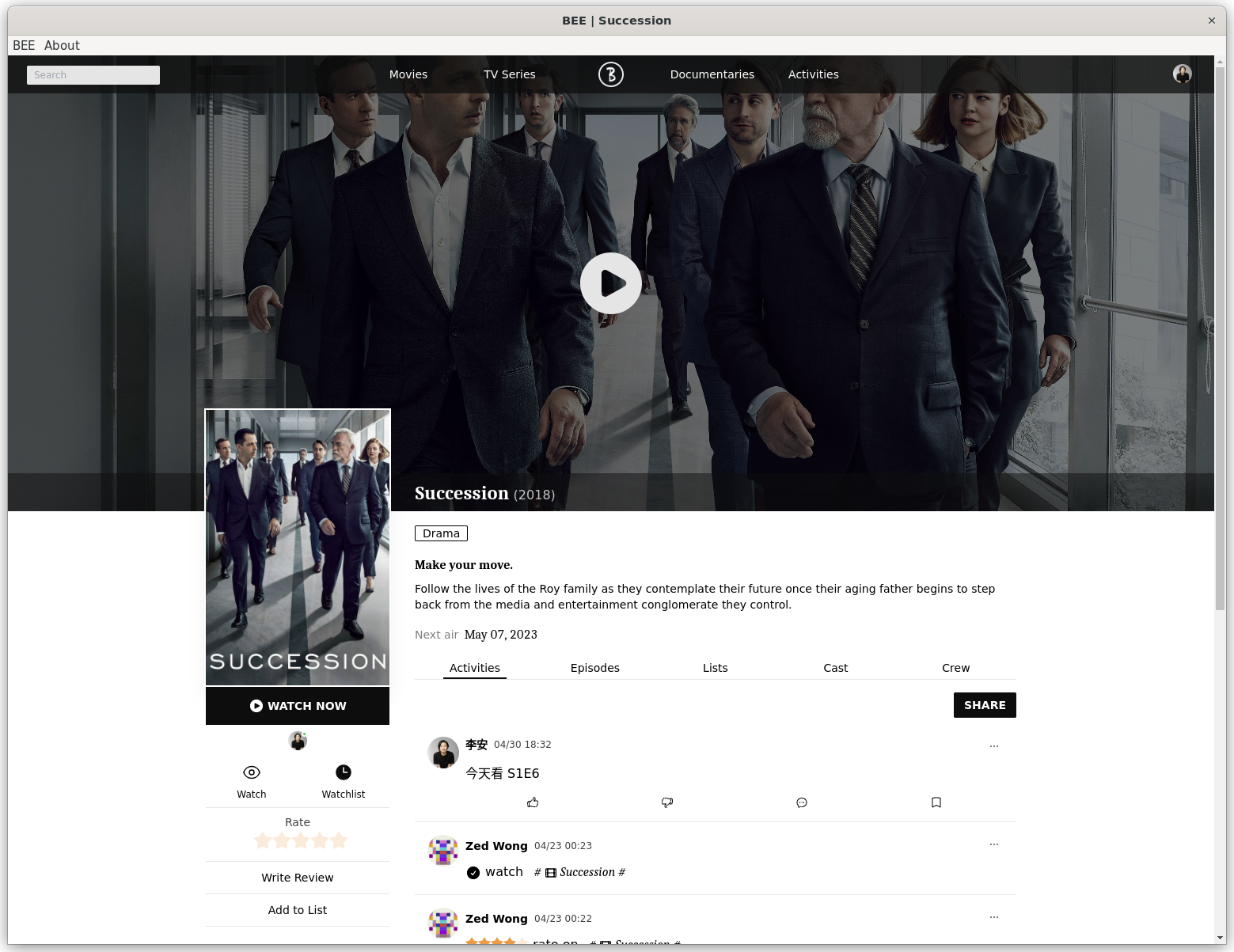Select the Drama genre tag

441,533
